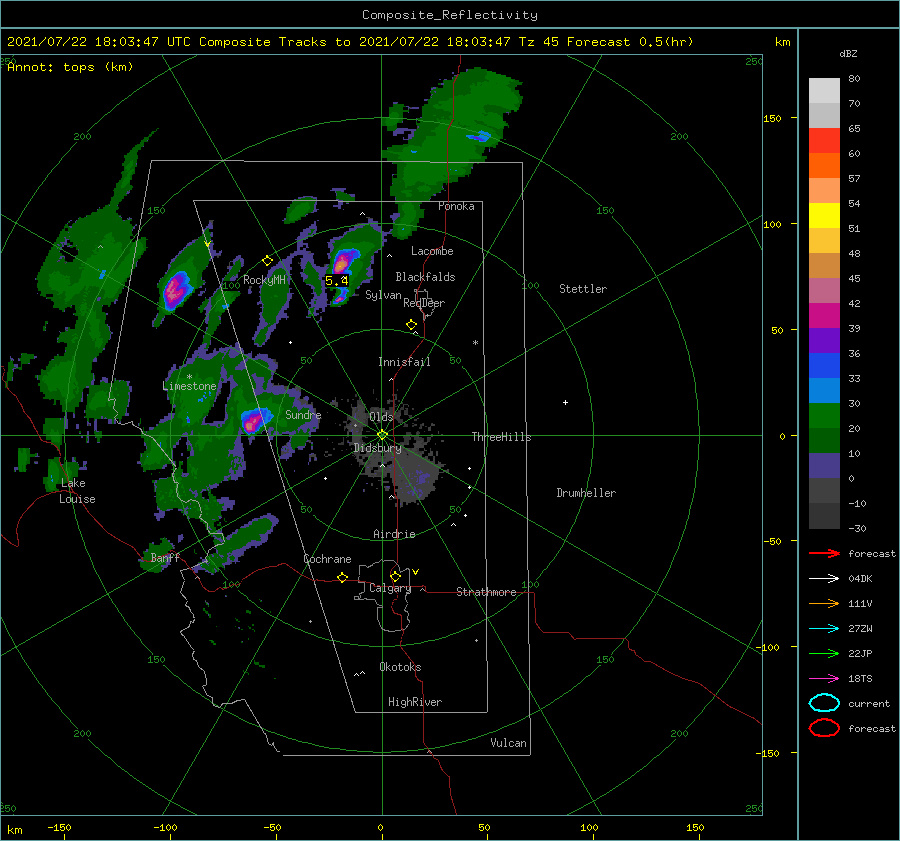Image resolution: width=900 pixels, height=841 pixels.
Task: Click the yellow diamond marker near Cochrane
Action: (x=342, y=577)
